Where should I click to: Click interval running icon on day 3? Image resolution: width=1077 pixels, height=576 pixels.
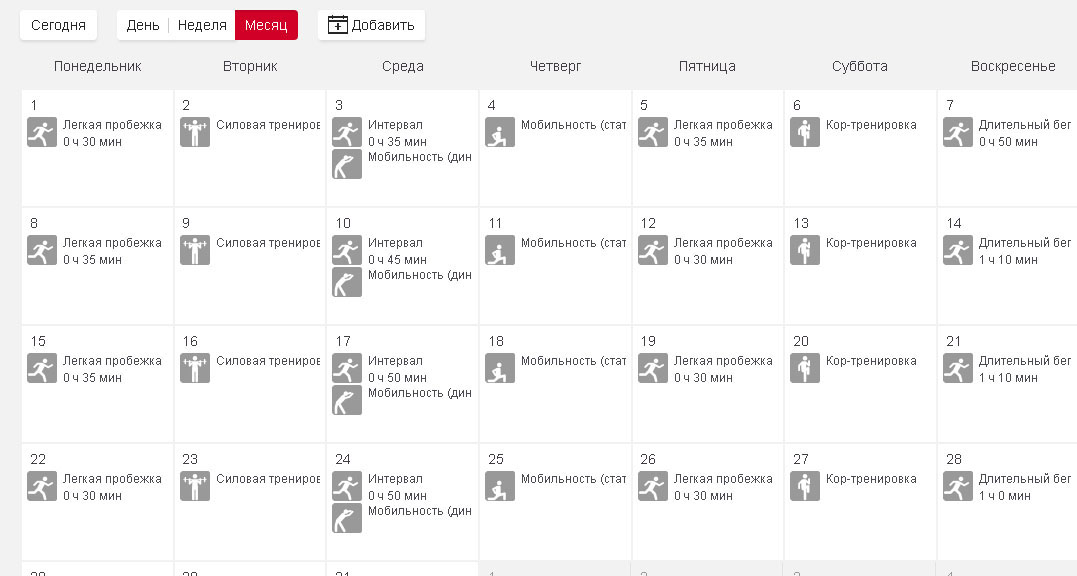tap(347, 133)
